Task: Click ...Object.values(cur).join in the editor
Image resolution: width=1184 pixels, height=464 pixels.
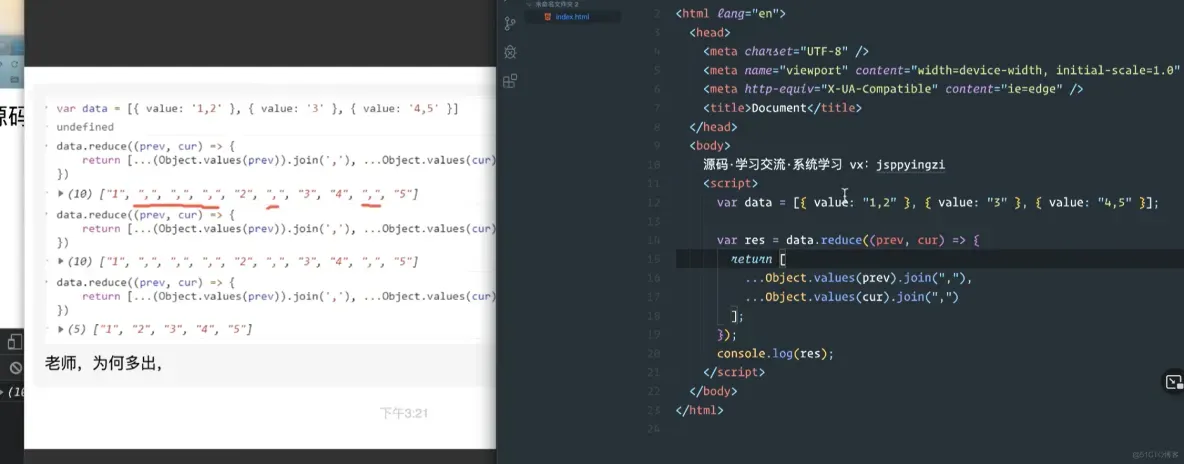Action: [852, 297]
